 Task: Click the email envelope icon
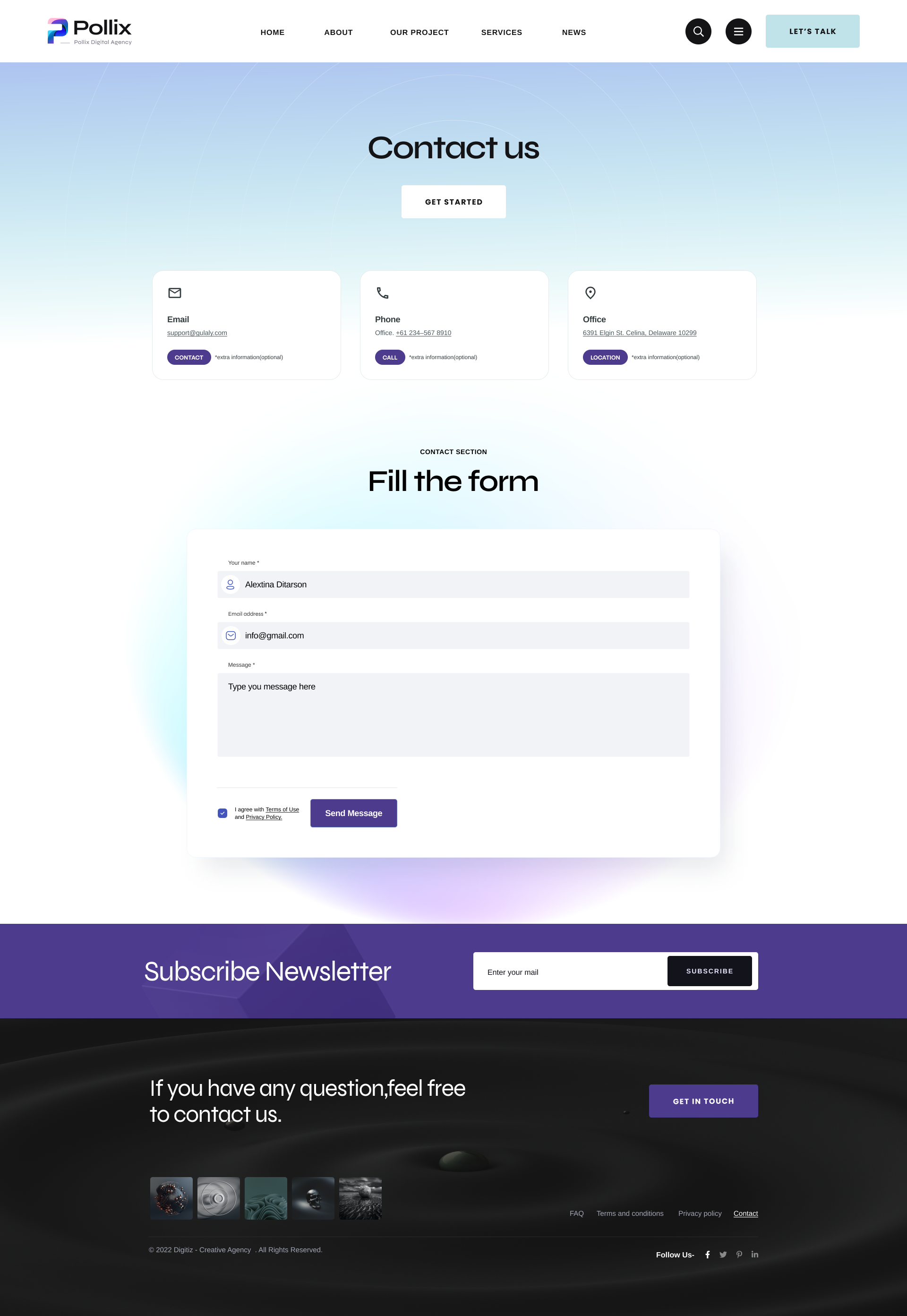click(x=174, y=293)
